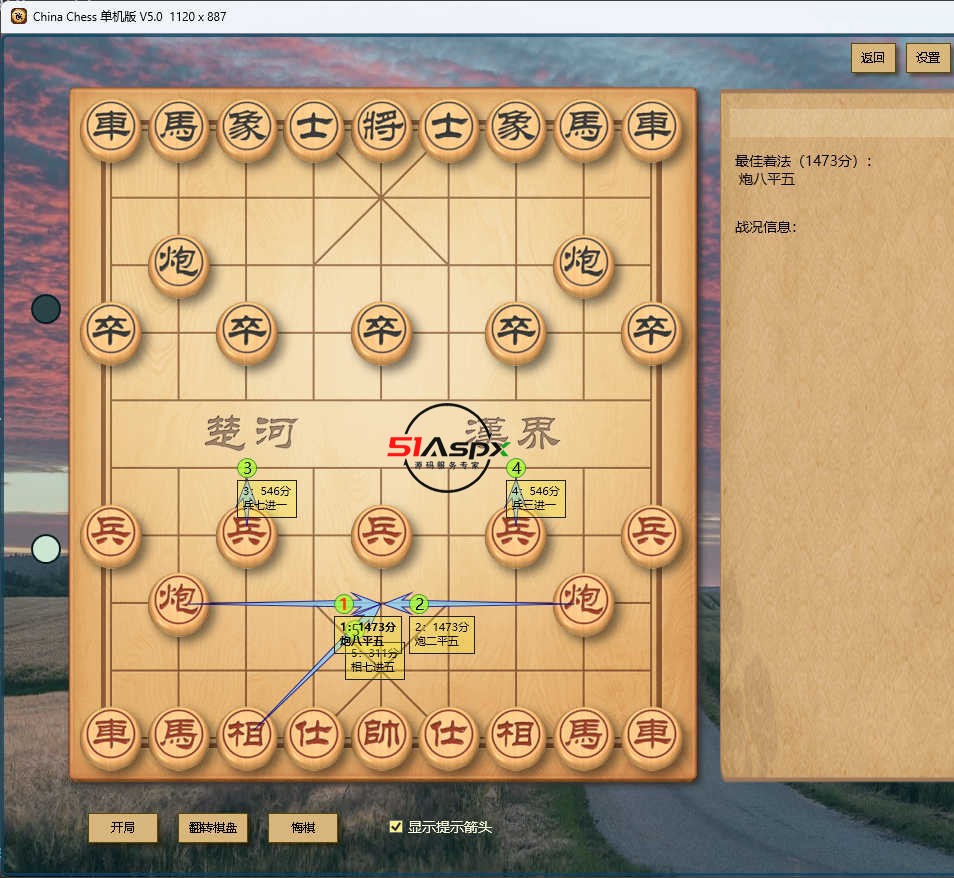Pick the leftmost black 卒 soldier
This screenshot has height=878, width=954.
coord(111,332)
